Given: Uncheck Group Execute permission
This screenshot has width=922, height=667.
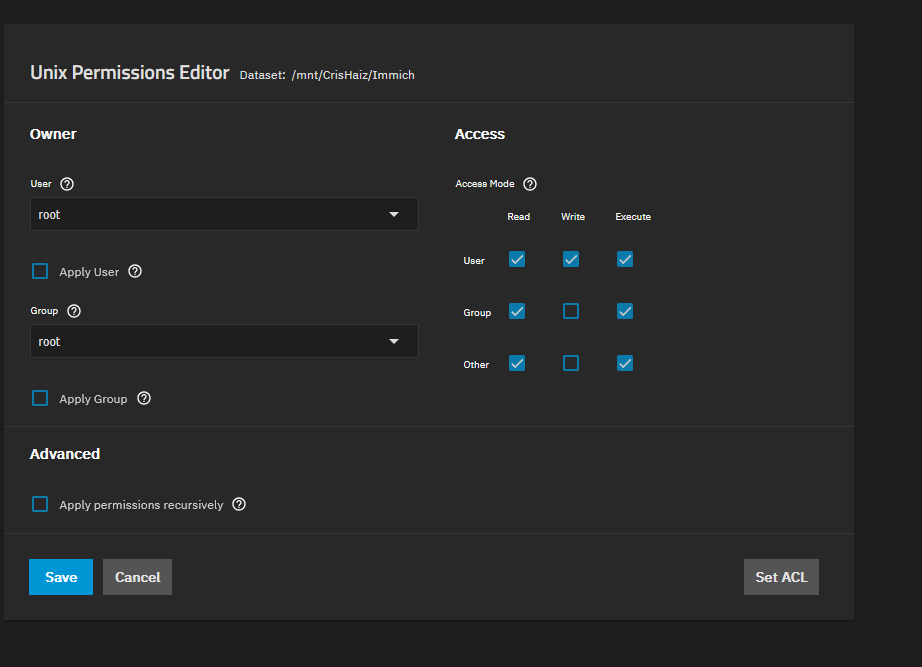Looking at the screenshot, I should coord(625,311).
